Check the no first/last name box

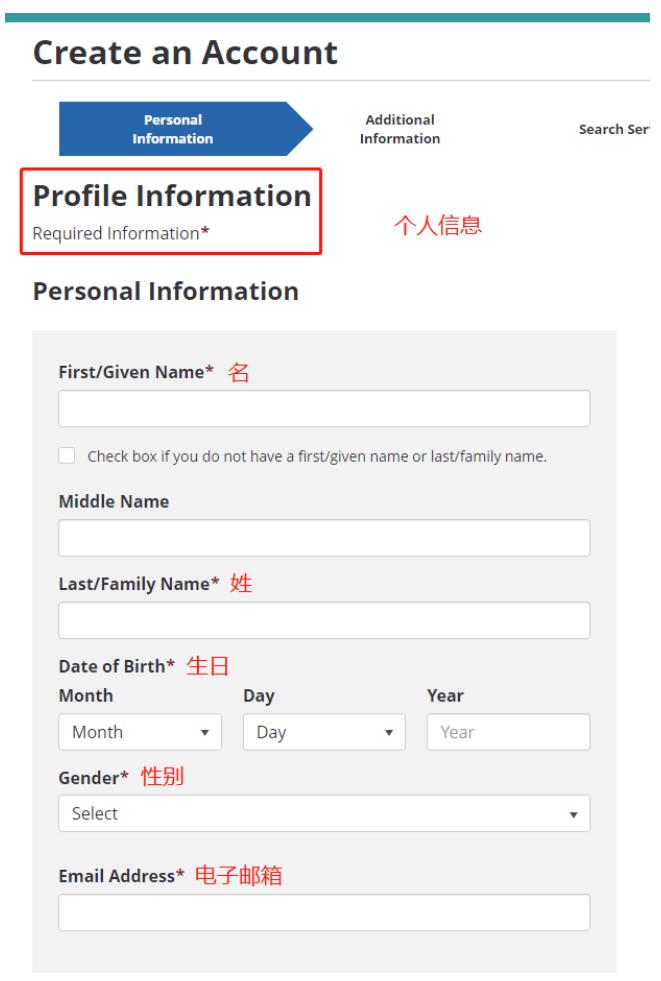tap(67, 457)
